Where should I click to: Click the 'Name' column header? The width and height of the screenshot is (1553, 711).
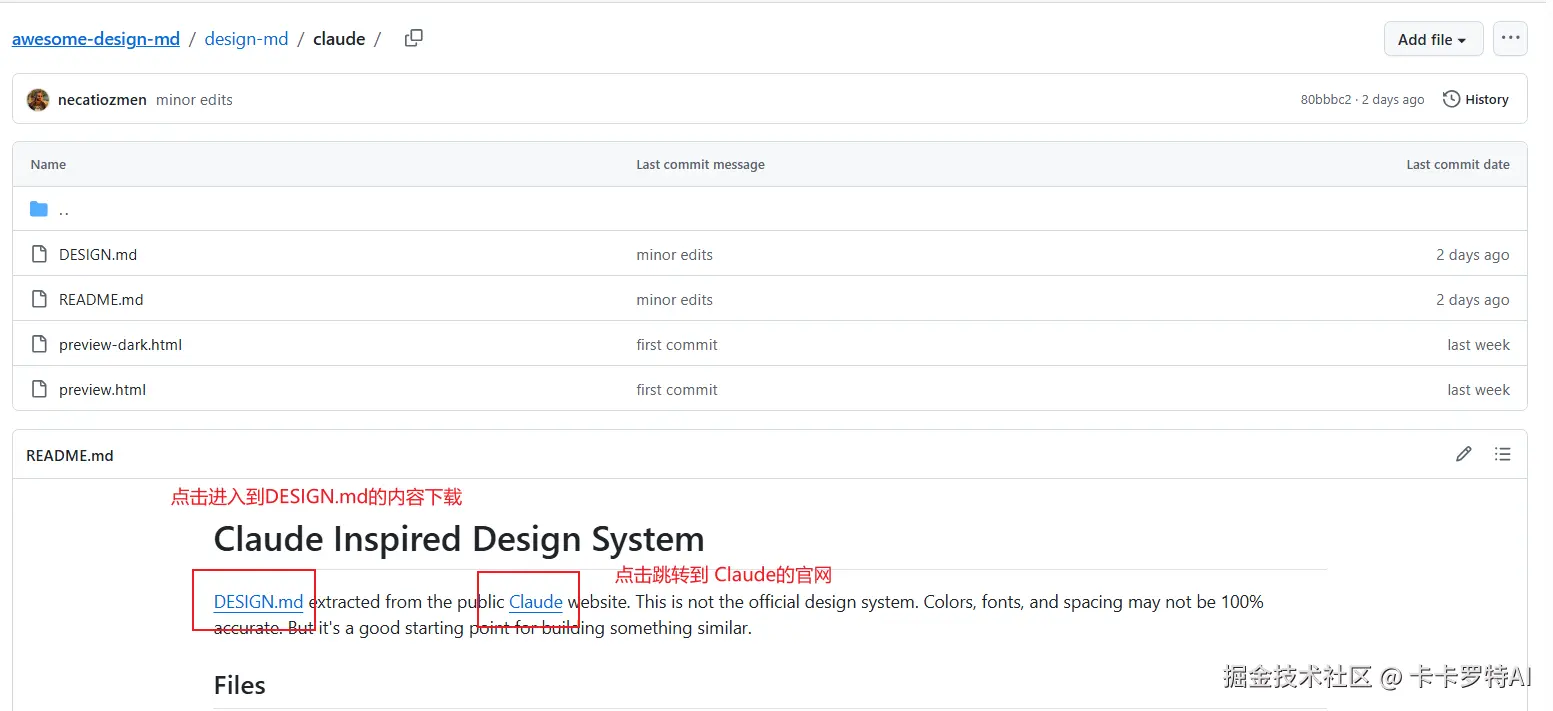(x=48, y=165)
